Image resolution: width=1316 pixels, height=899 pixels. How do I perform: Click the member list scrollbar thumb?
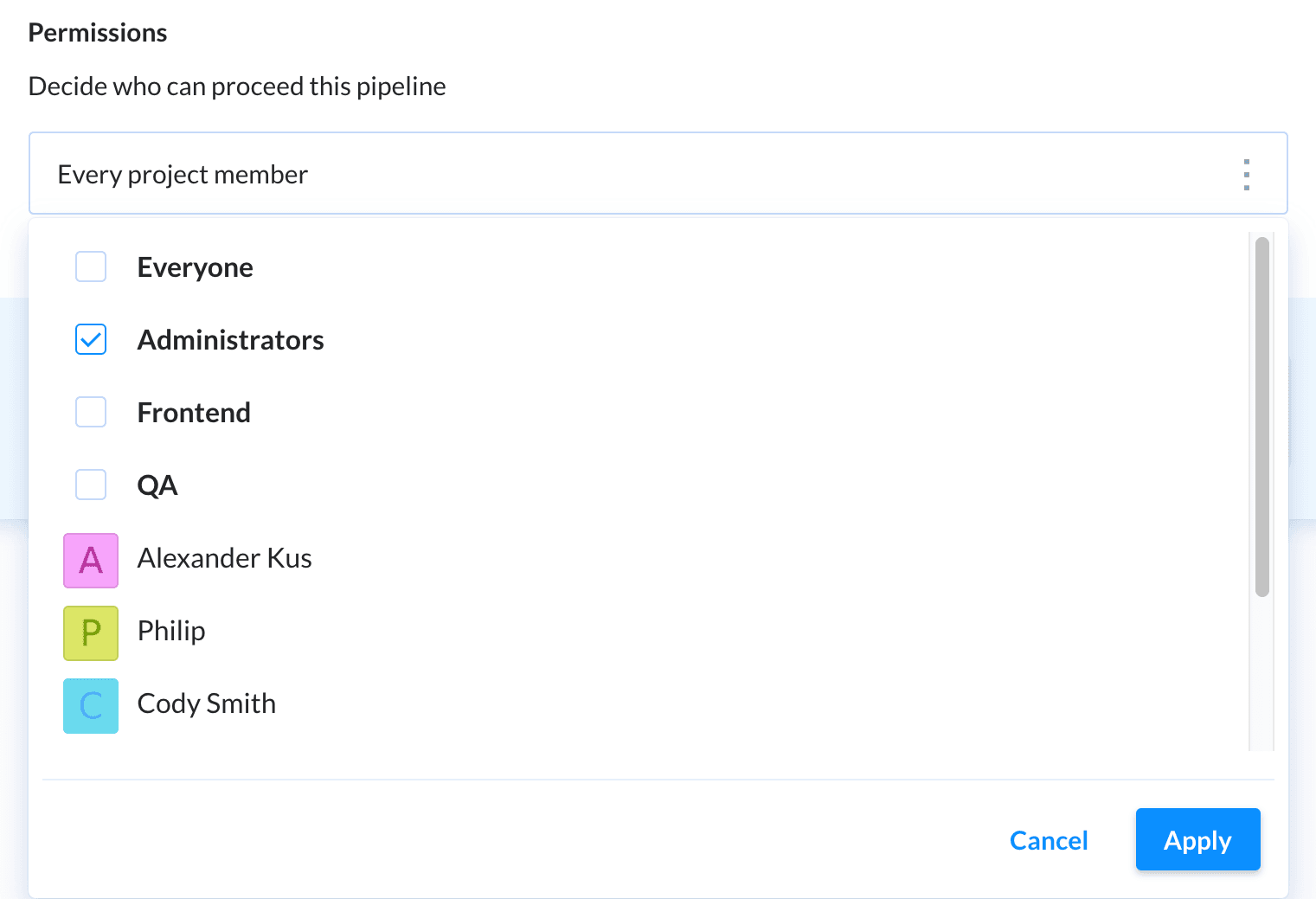[x=1261, y=415]
